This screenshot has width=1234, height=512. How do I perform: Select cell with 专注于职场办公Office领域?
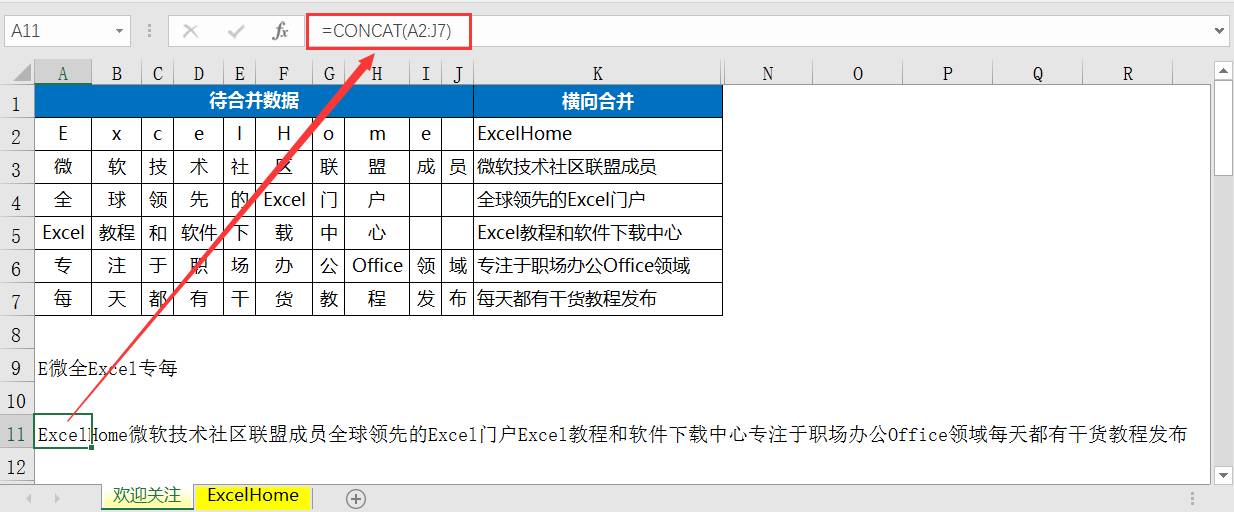coord(597,266)
